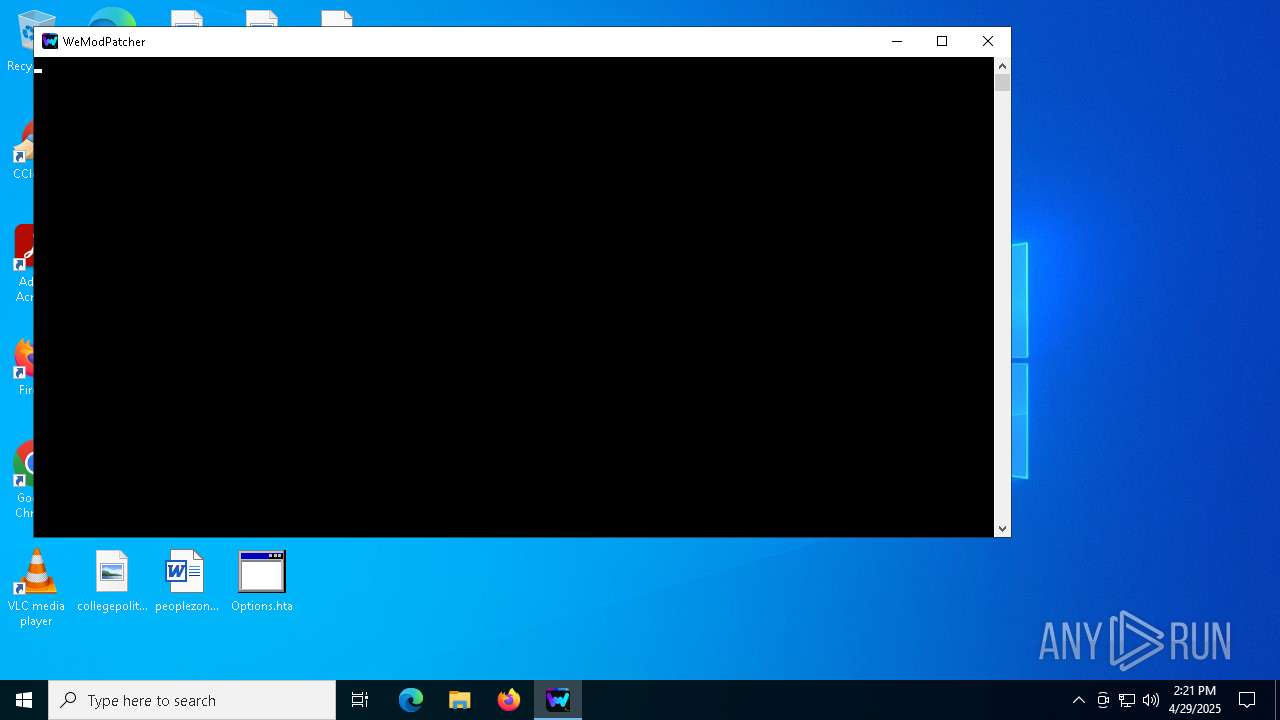The width and height of the screenshot is (1280, 720).
Task: Click the taskbar search box
Action: click(x=192, y=700)
